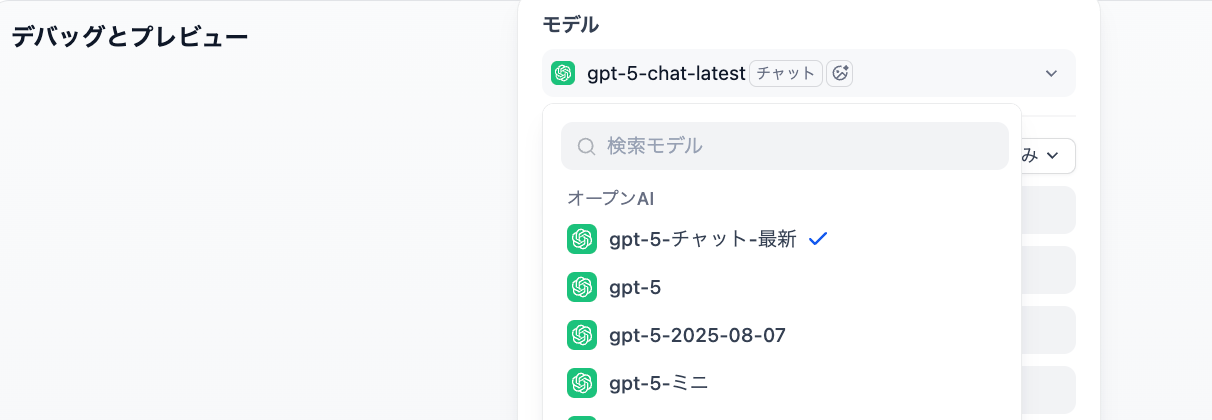The width and height of the screenshot is (1212, 420).
Task: Click the OpenAI icon of gpt-5-チャット-最新 row
Action: tap(582, 239)
